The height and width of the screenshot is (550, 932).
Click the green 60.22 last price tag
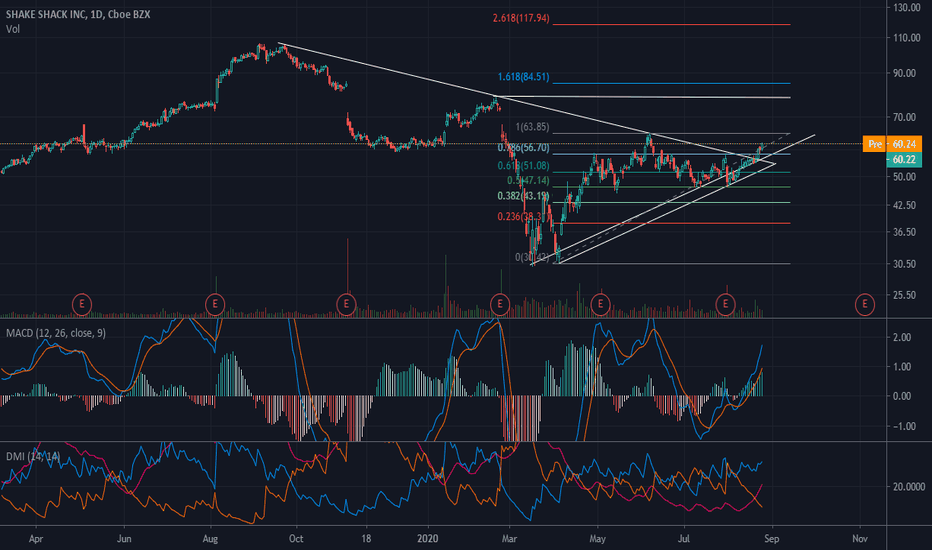pyautogui.click(x=904, y=159)
